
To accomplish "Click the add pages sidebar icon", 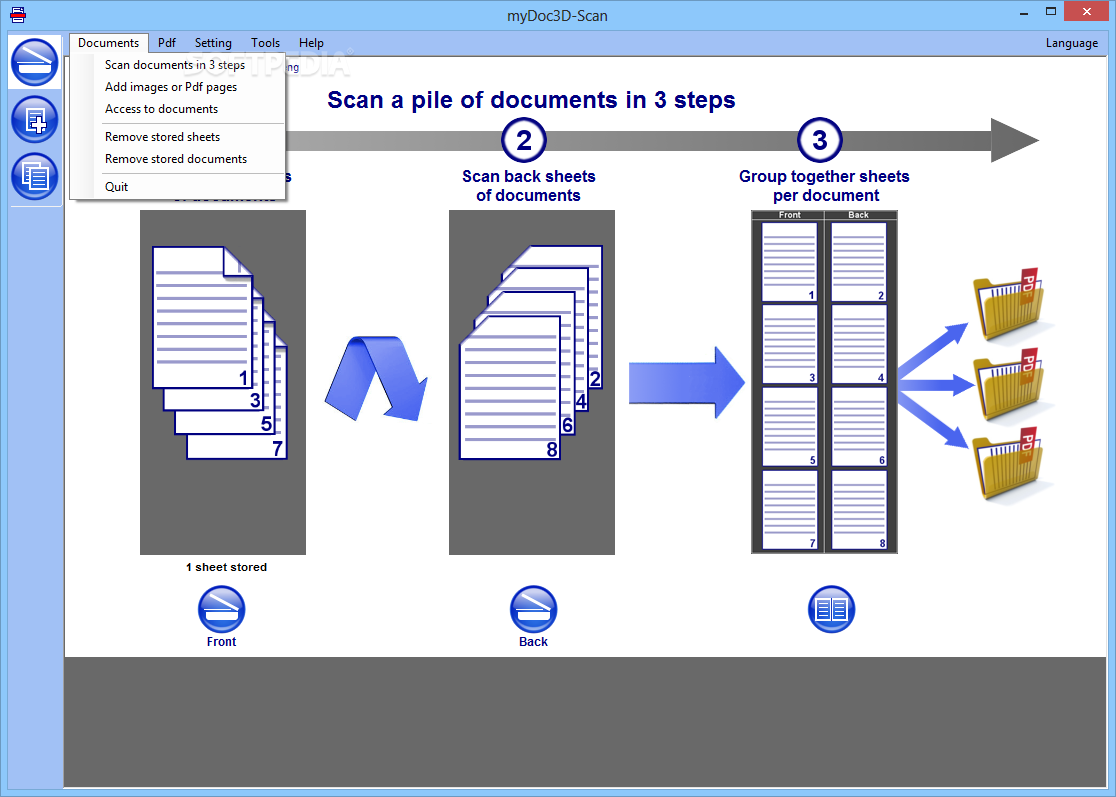I will tap(34, 120).
